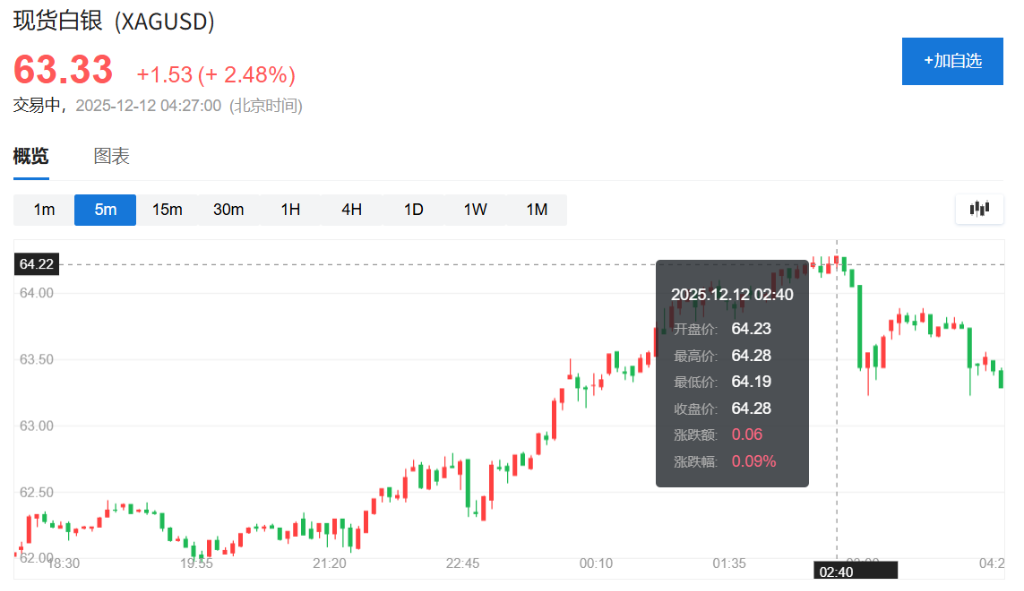The height and width of the screenshot is (591, 1024).
Task: Switch chart to 15m interval
Action: (167, 209)
